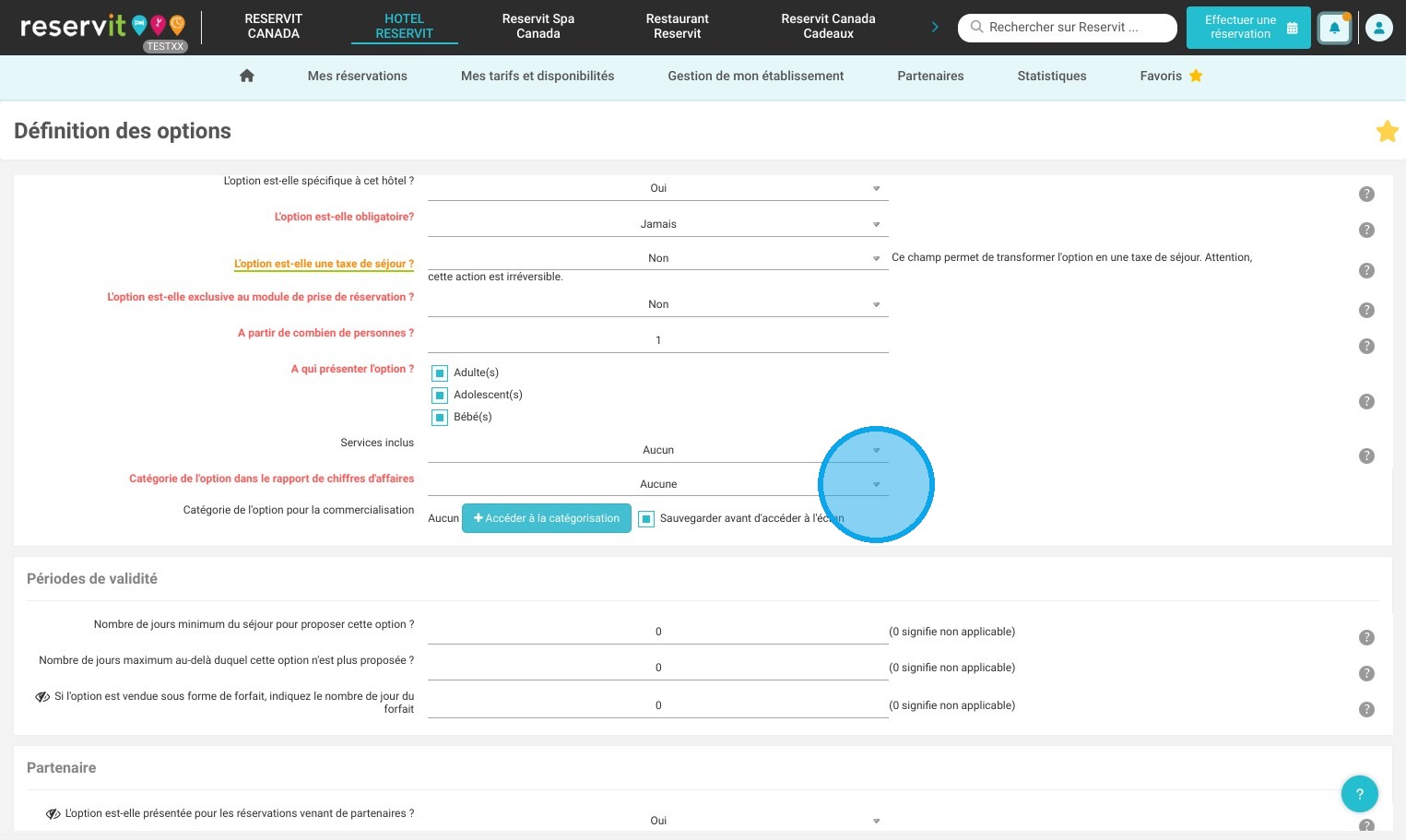Focus the minimum stay days field
The width and height of the screenshot is (1406, 840).
(658, 632)
